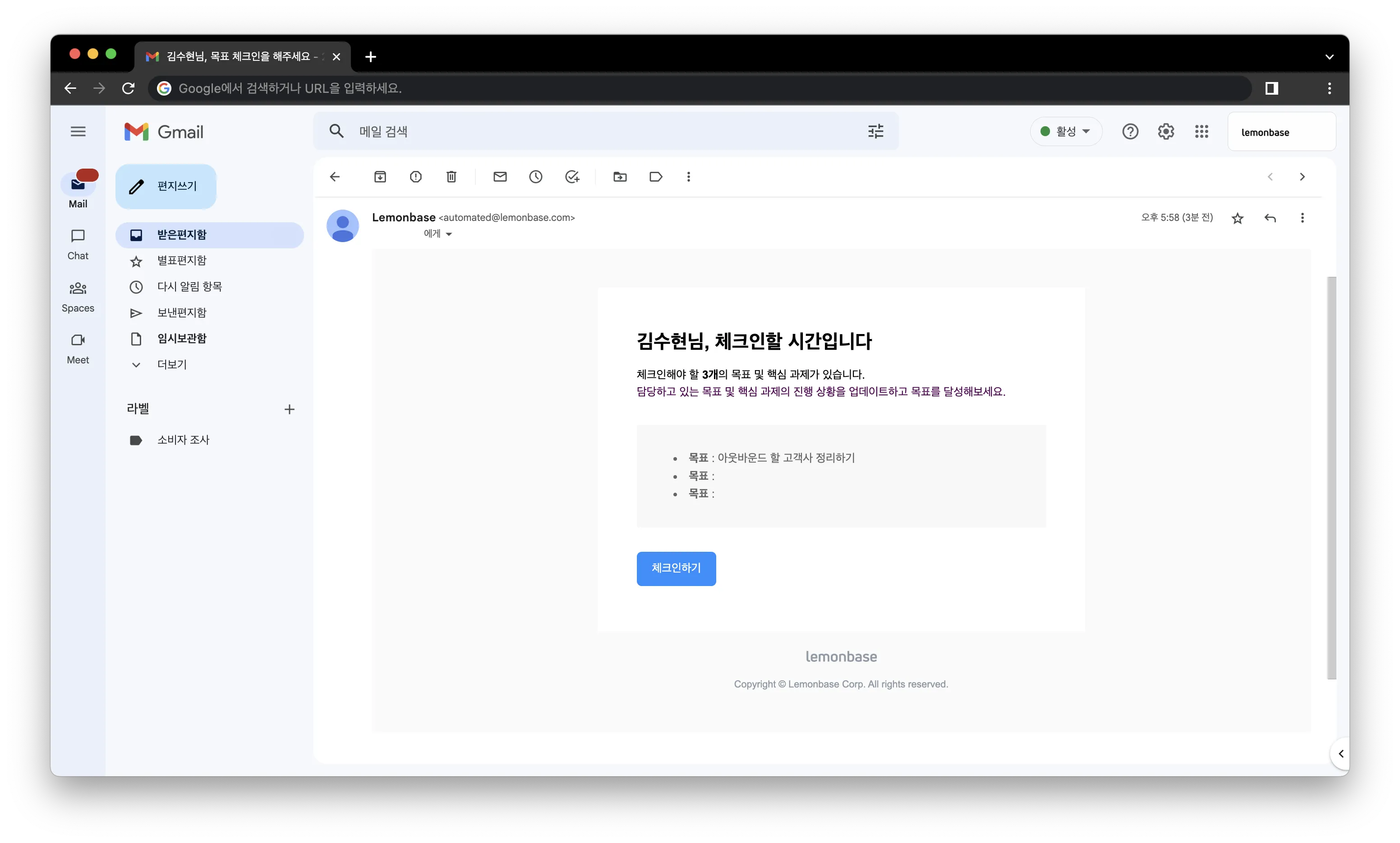Open the 보낸편지함 sent folder
The image size is (1400, 843).
click(210, 313)
